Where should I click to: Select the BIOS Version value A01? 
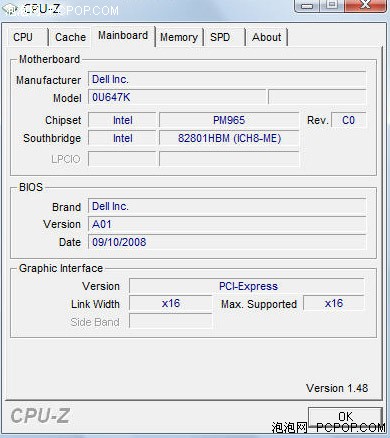click(227, 224)
